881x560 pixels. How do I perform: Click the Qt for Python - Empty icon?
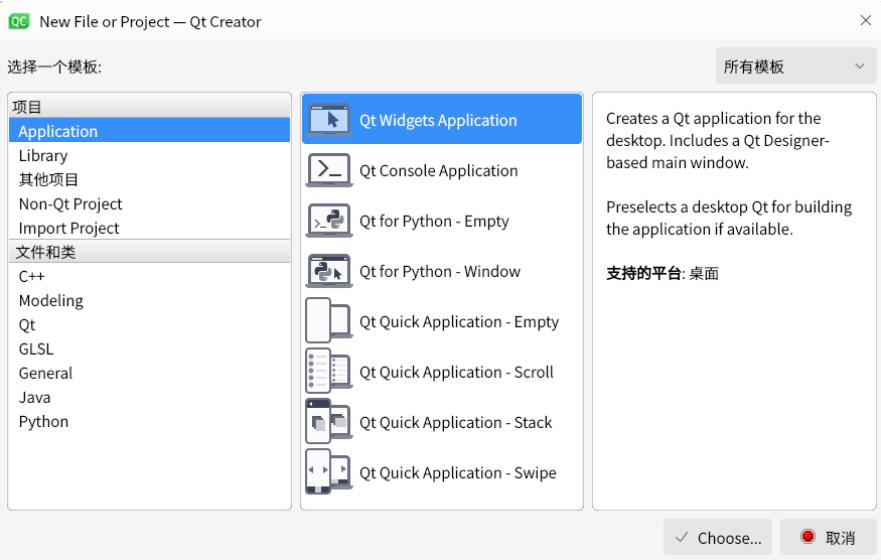point(329,221)
